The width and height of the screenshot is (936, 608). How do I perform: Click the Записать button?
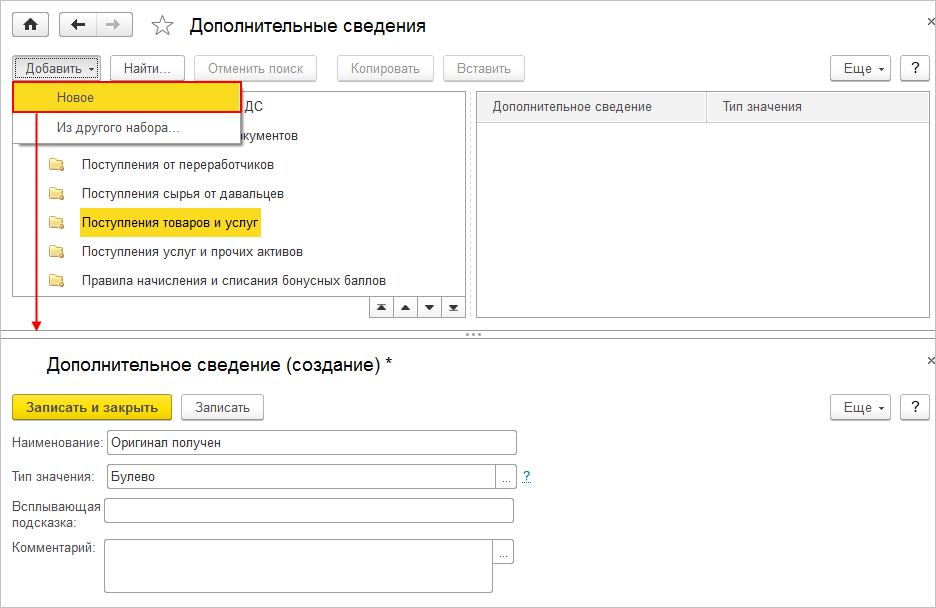(x=222, y=408)
